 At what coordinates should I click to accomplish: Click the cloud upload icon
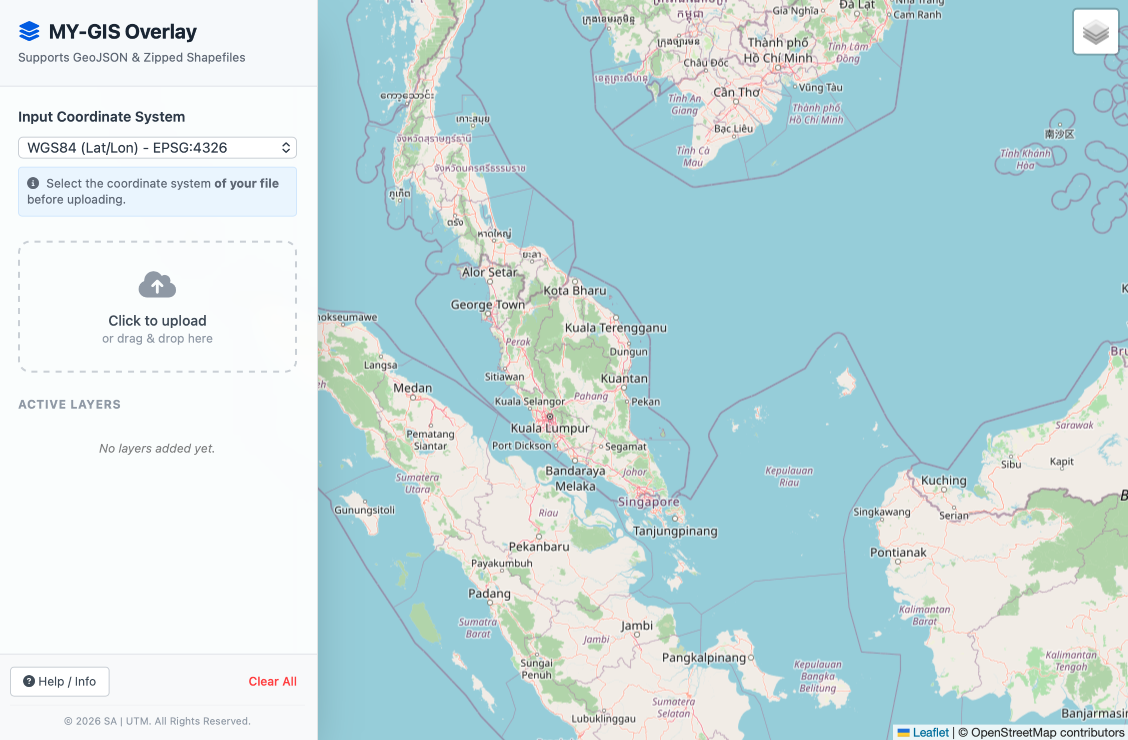[x=157, y=285]
